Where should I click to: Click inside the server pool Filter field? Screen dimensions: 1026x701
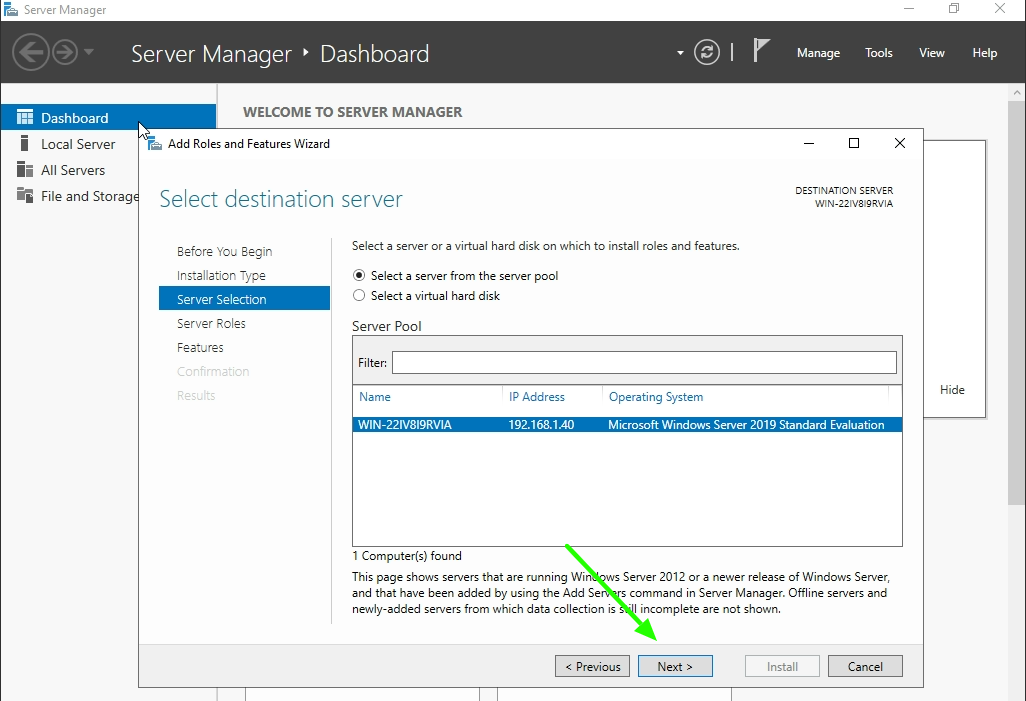point(644,362)
